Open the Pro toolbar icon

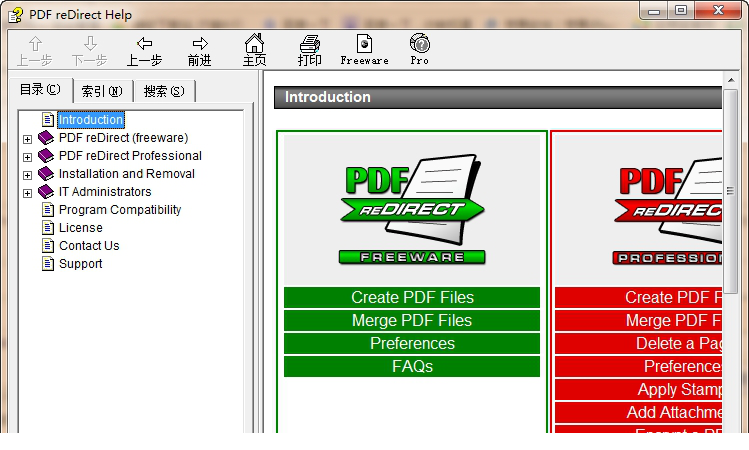tap(419, 51)
